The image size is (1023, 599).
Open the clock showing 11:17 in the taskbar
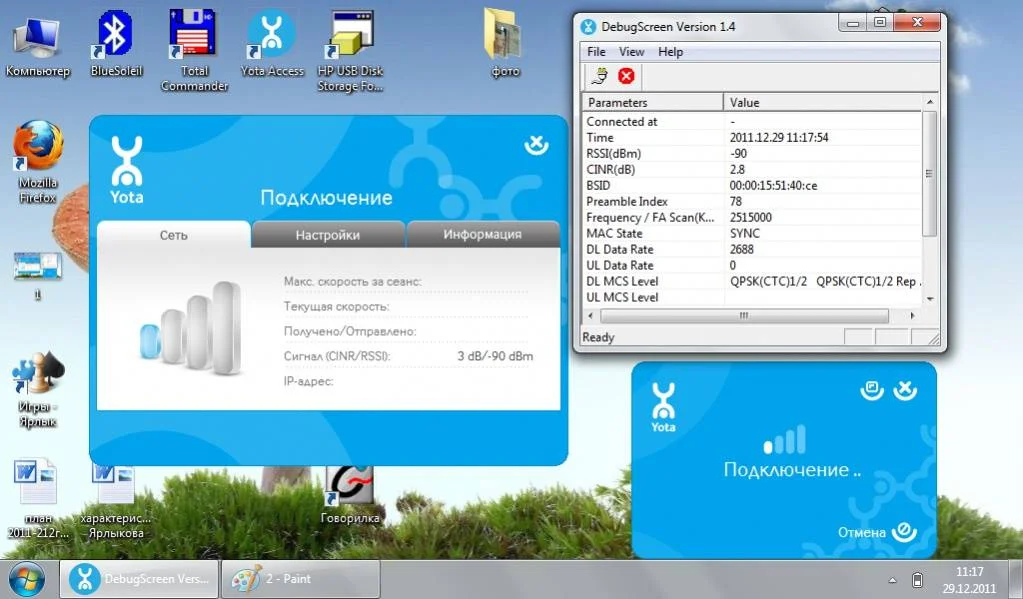click(x=970, y=579)
